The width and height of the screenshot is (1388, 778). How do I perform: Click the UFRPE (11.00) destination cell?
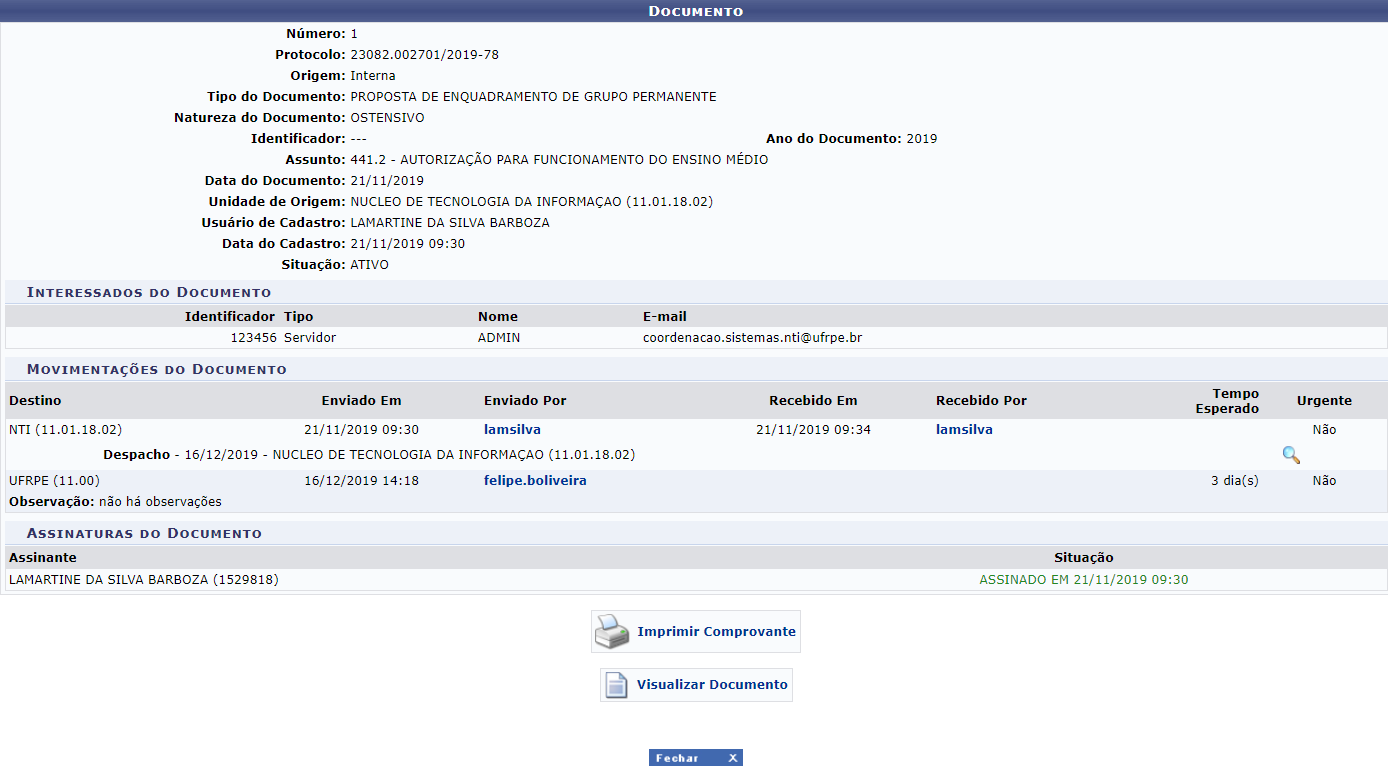(x=54, y=481)
